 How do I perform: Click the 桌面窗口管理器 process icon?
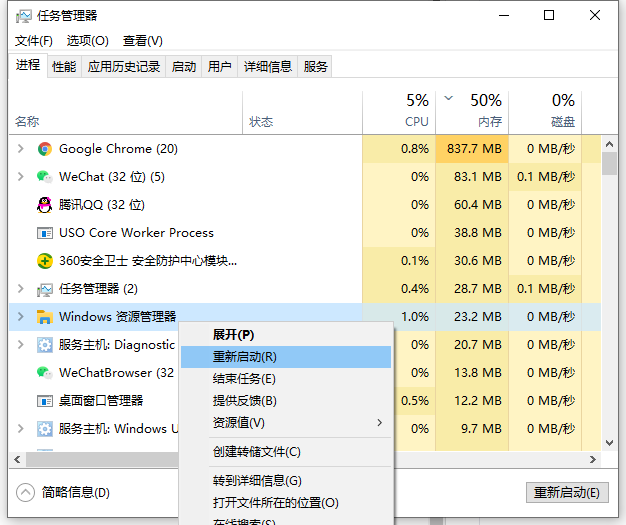44,401
